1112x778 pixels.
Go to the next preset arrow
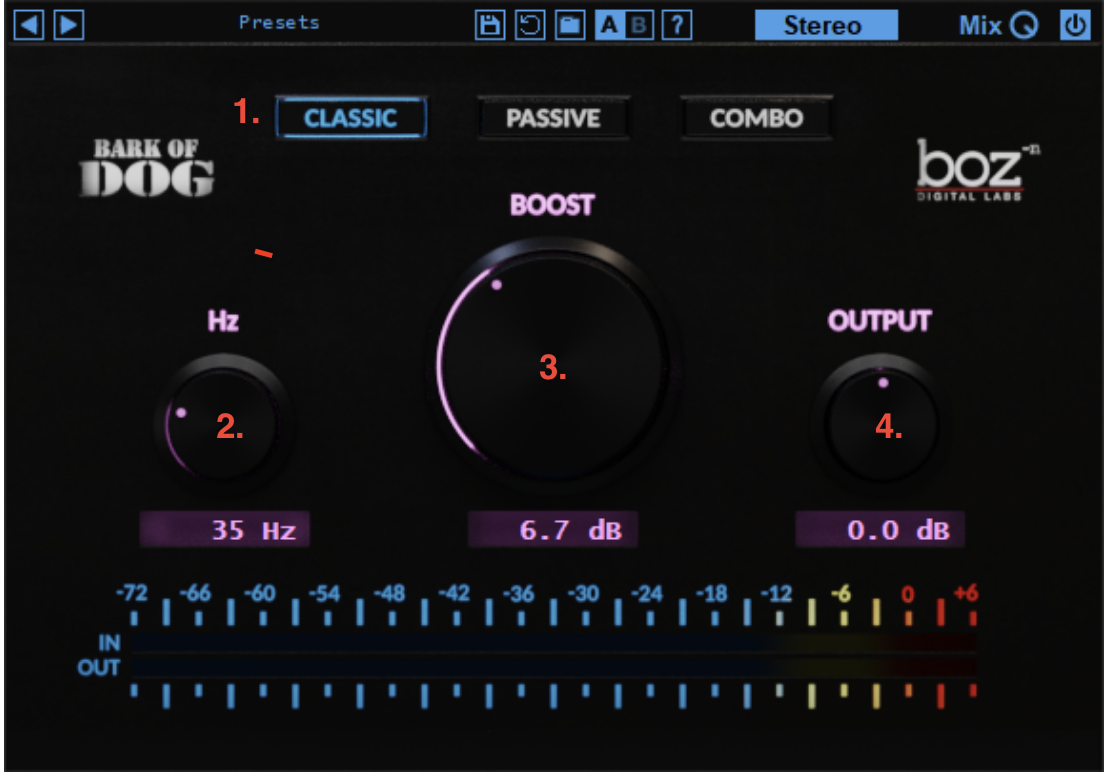pos(70,26)
